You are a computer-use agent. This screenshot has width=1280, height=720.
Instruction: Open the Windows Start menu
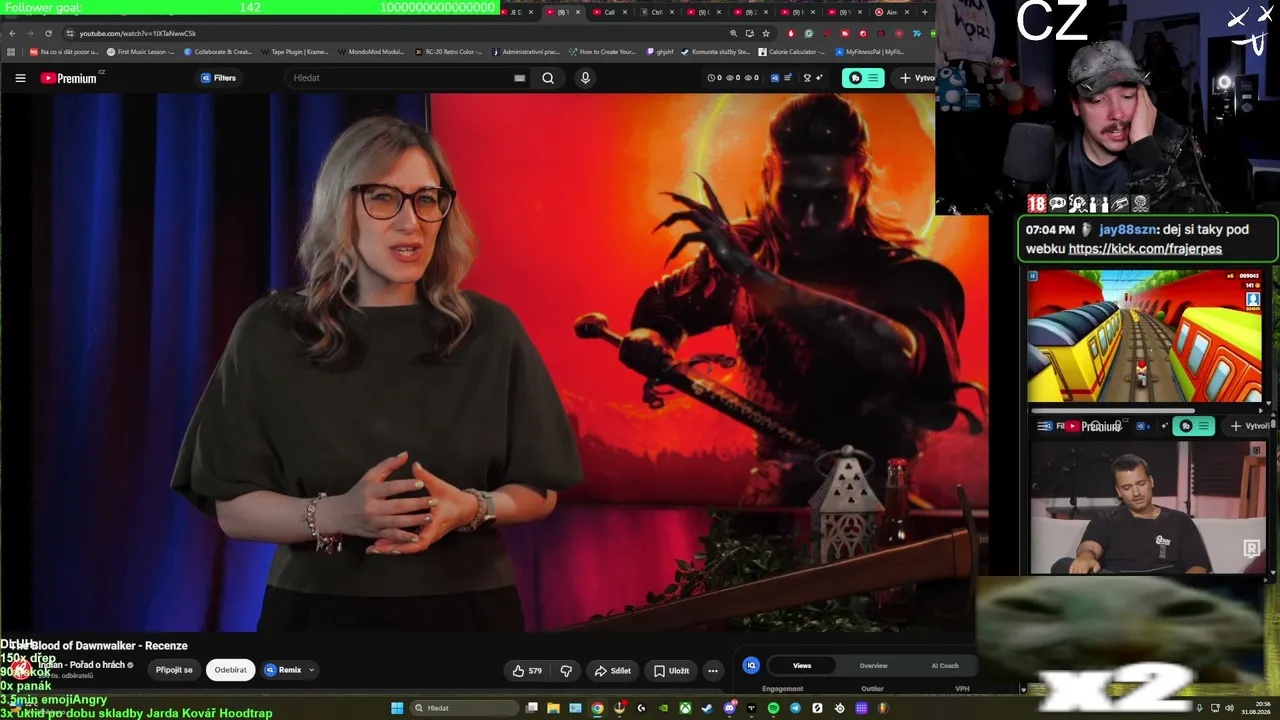coord(397,708)
